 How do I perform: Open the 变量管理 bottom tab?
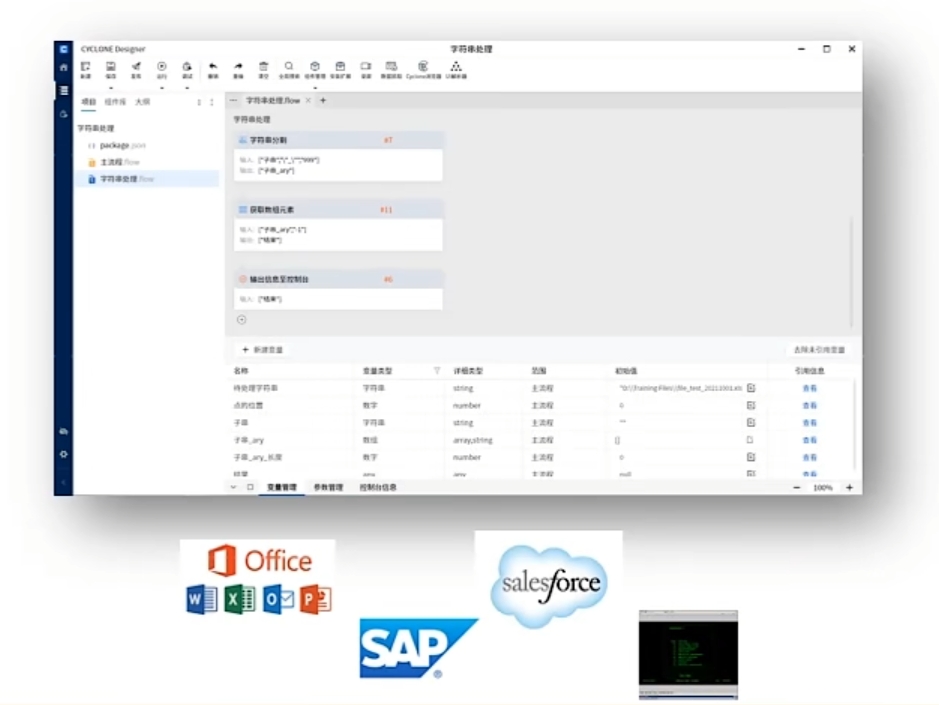281,487
